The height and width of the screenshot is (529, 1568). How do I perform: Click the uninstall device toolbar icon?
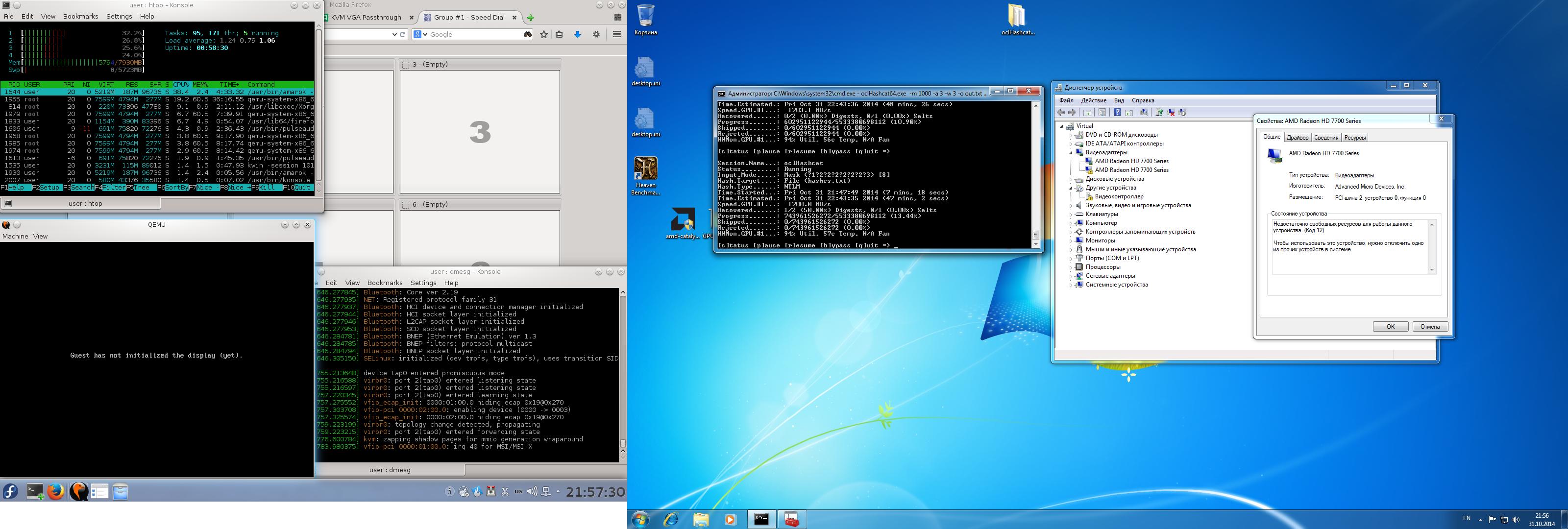tap(1171, 113)
